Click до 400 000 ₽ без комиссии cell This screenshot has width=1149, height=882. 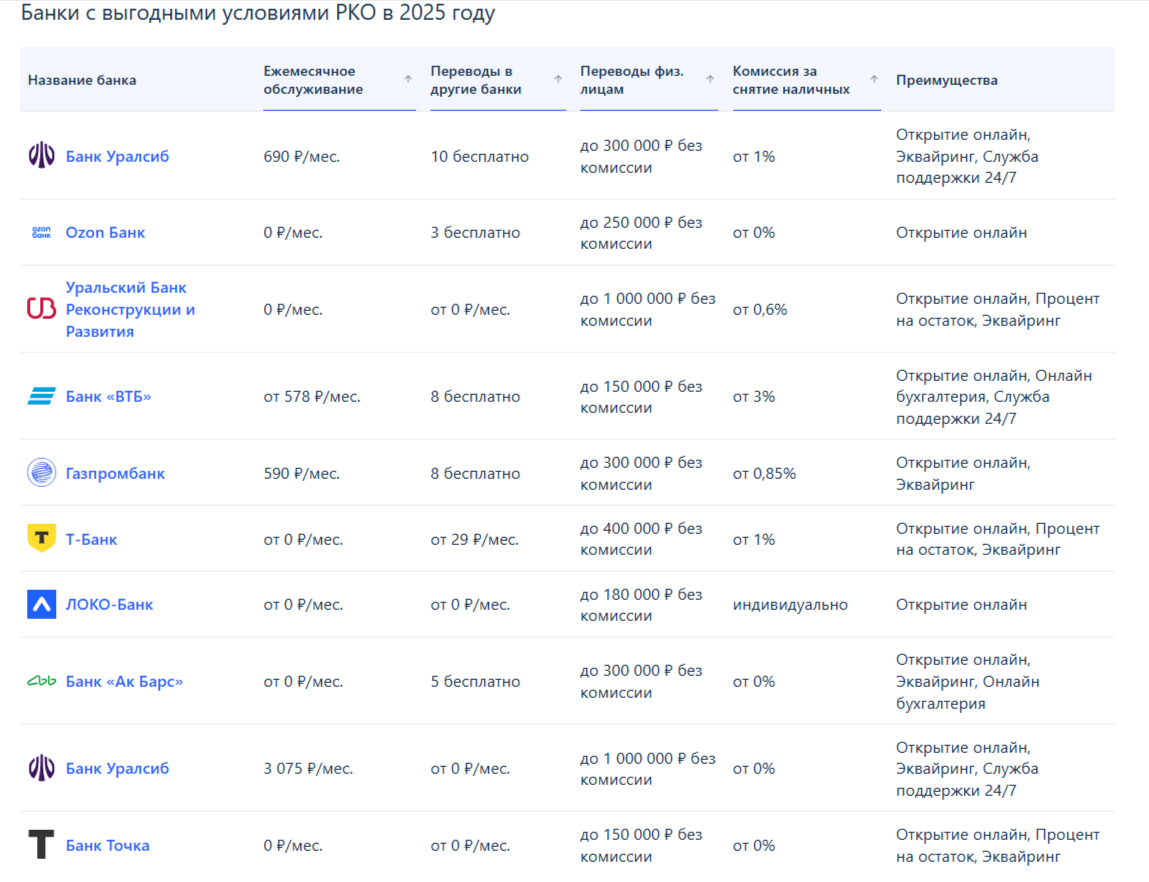point(641,539)
